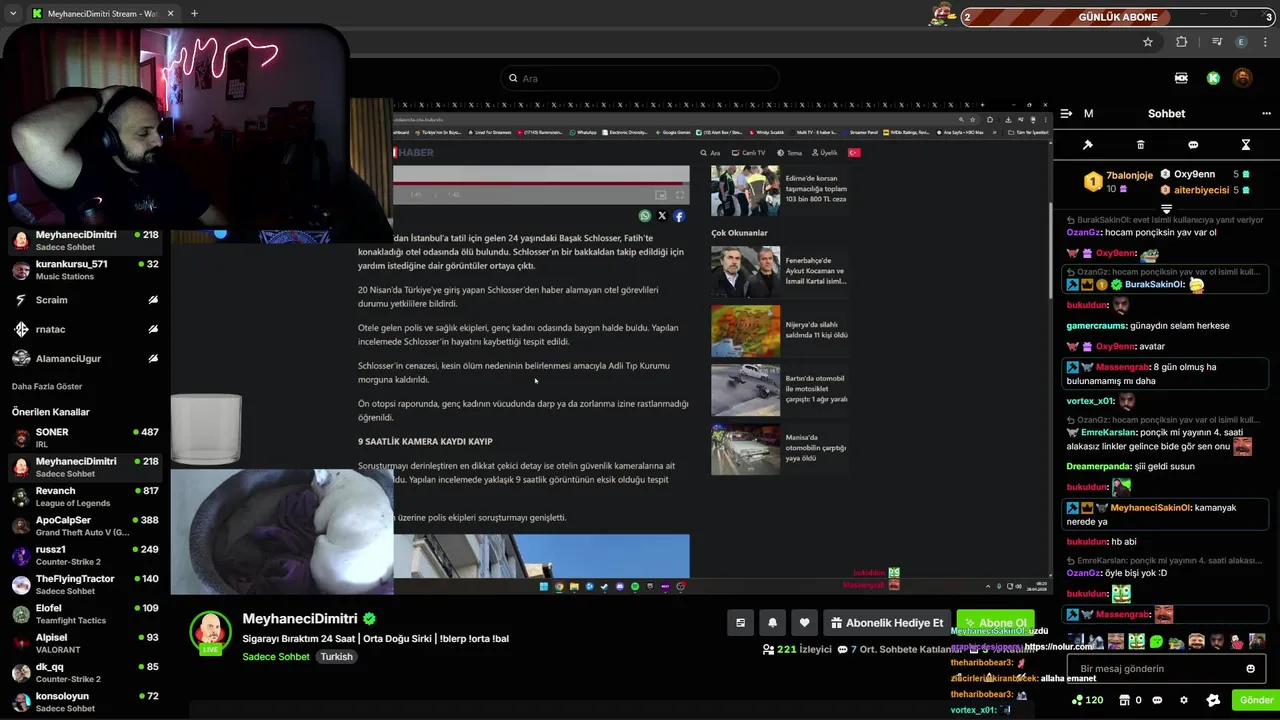The height and width of the screenshot is (720, 1280).
Task: Expand the tab search dropdown arrow
Action: 12,14
